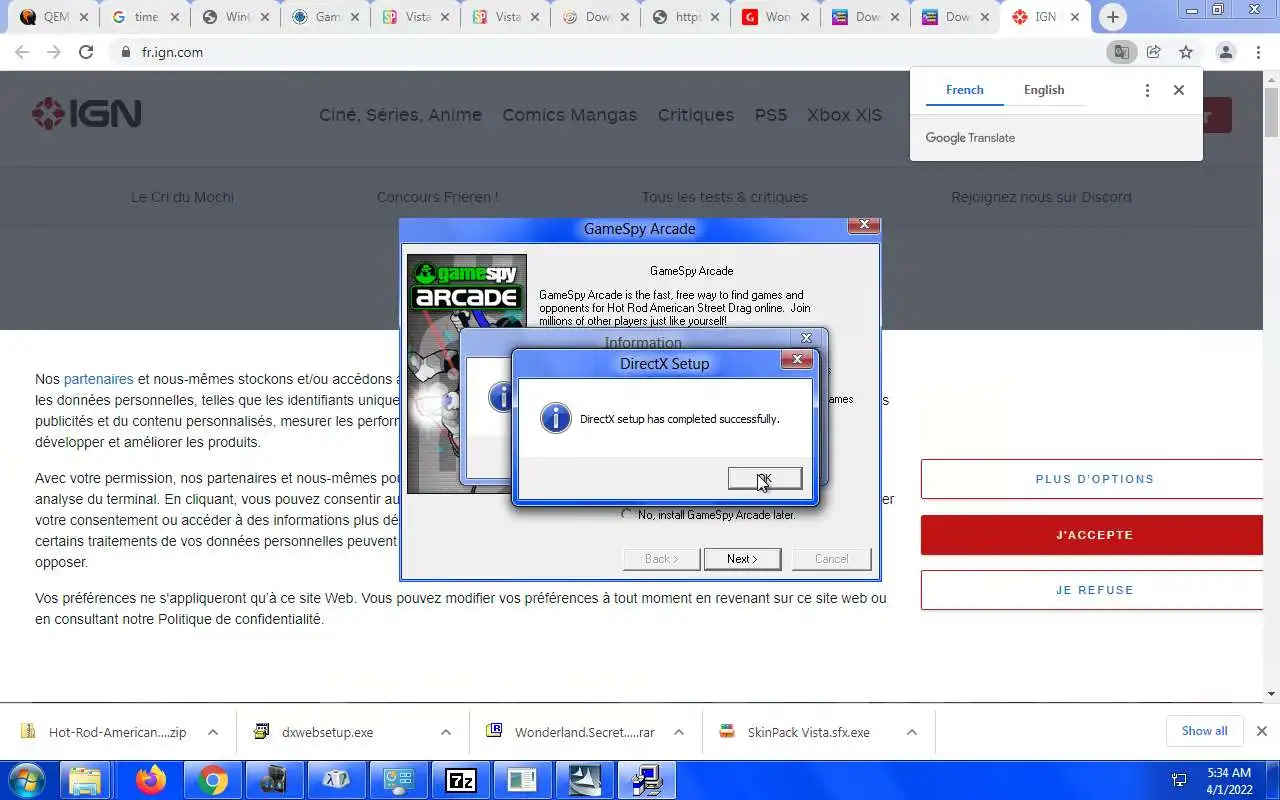This screenshot has height=800, width=1280.
Task: Launch Firefox from the taskbar
Action: [x=151, y=780]
